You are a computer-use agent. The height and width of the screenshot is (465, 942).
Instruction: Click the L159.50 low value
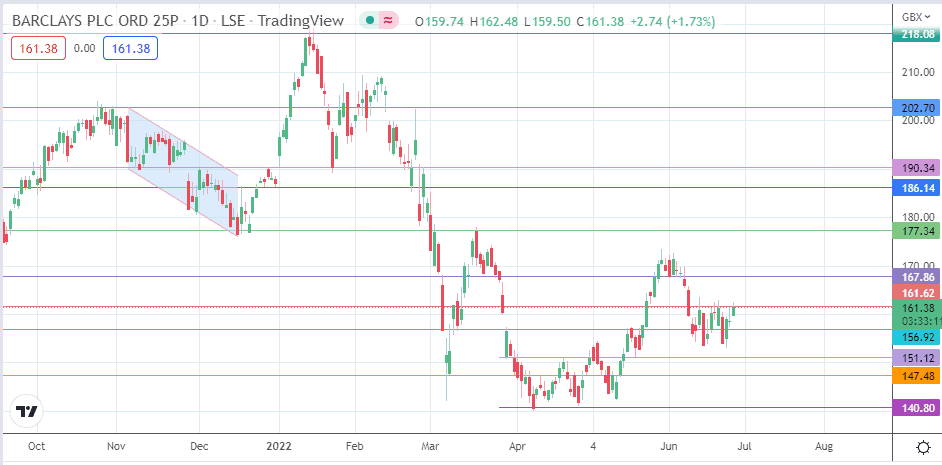547,22
